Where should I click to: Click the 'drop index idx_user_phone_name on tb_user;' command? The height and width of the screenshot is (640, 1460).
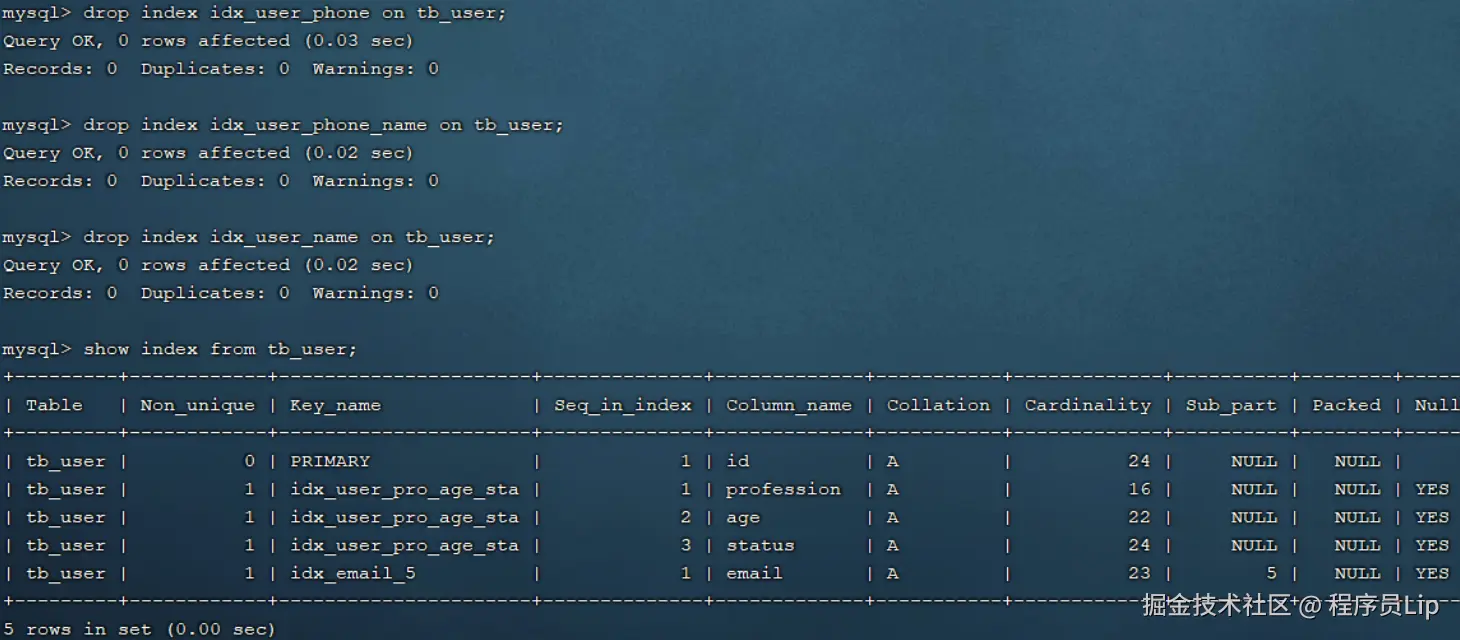tap(324, 125)
